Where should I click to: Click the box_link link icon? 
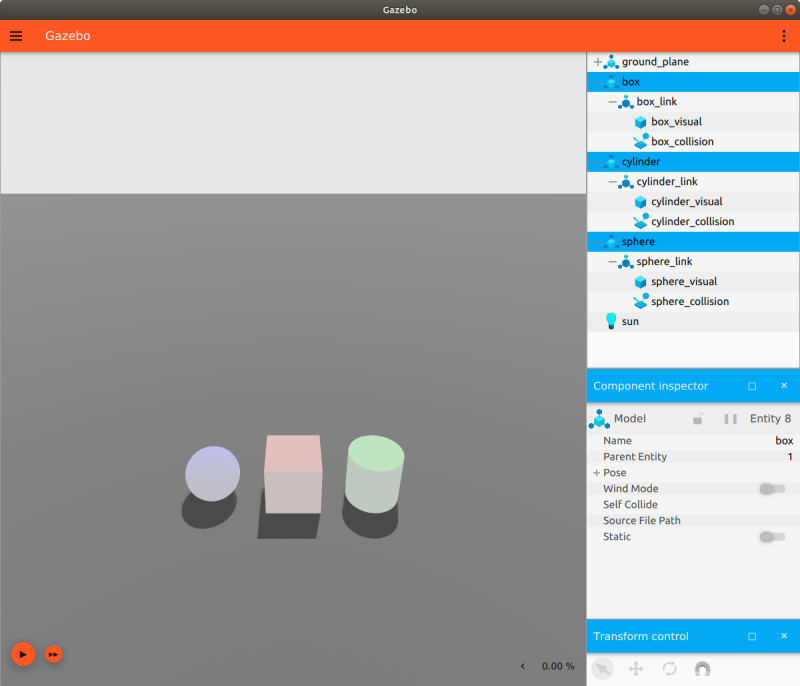(626, 102)
